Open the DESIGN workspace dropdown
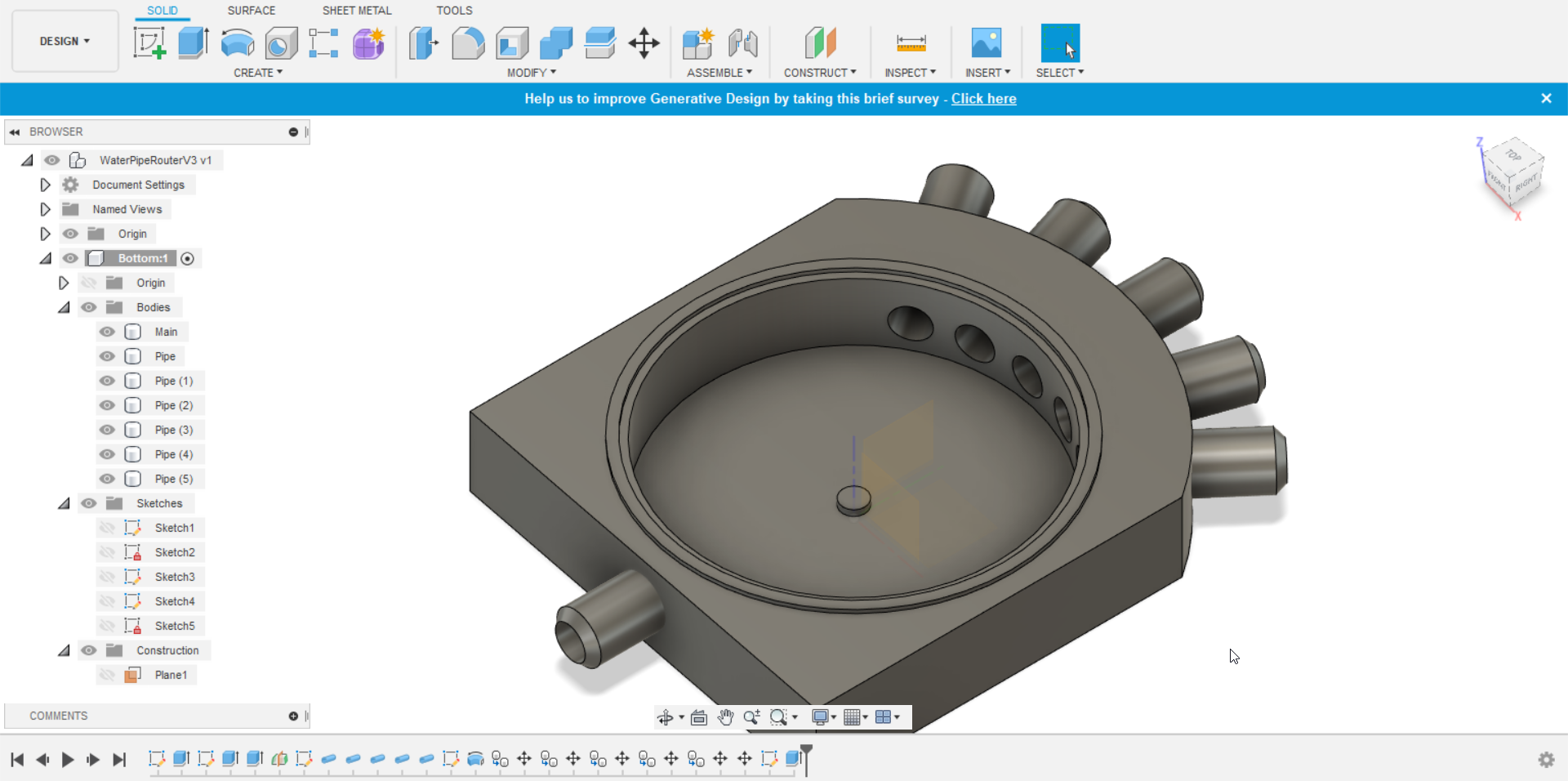Image resolution: width=1568 pixels, height=781 pixels. pos(65,41)
